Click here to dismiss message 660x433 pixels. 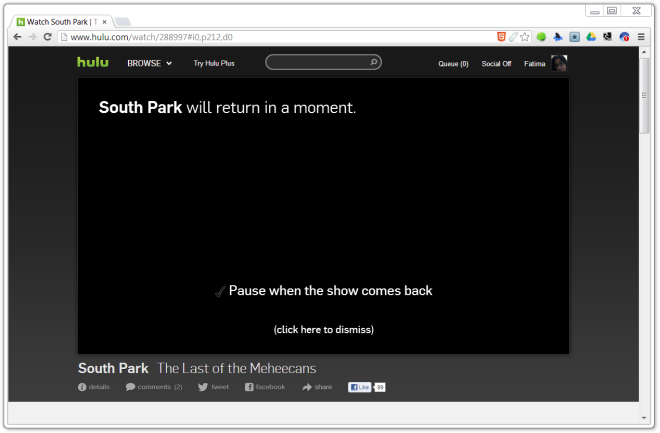coord(323,329)
